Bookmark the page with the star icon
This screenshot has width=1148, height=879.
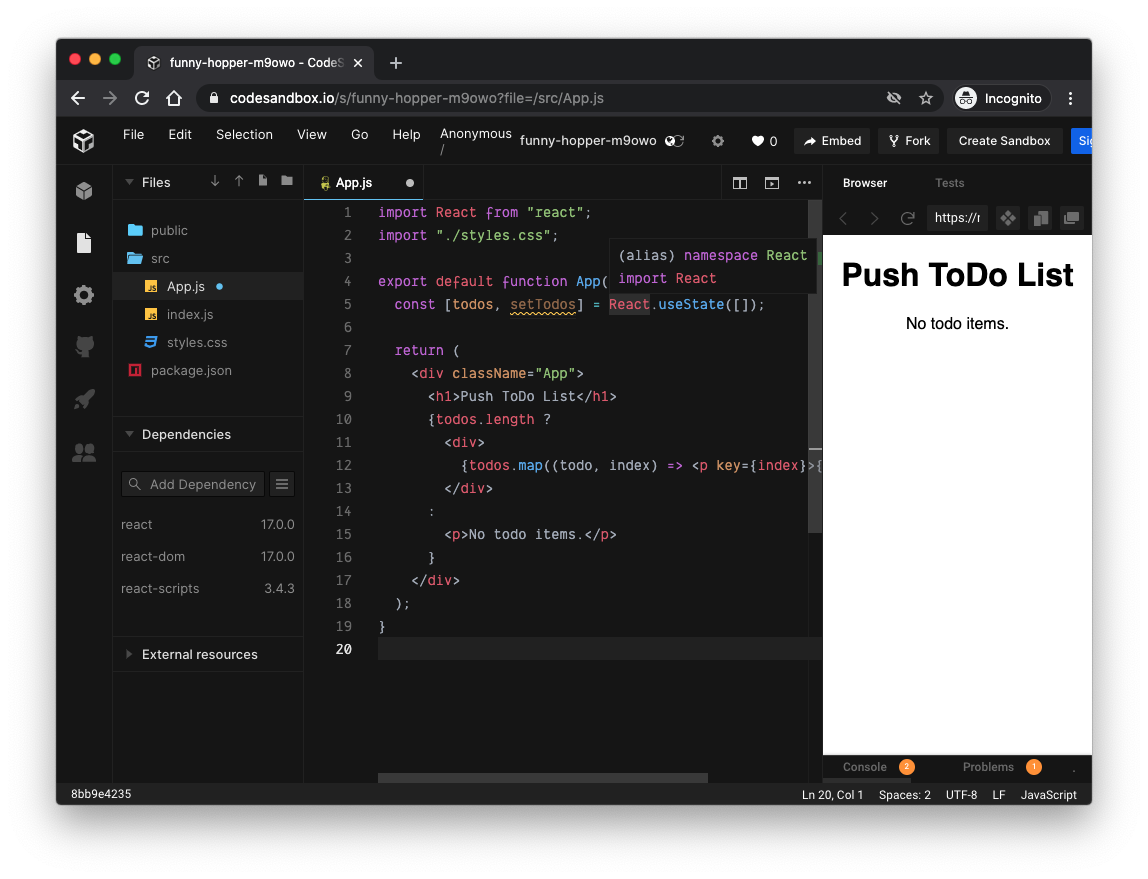[925, 98]
